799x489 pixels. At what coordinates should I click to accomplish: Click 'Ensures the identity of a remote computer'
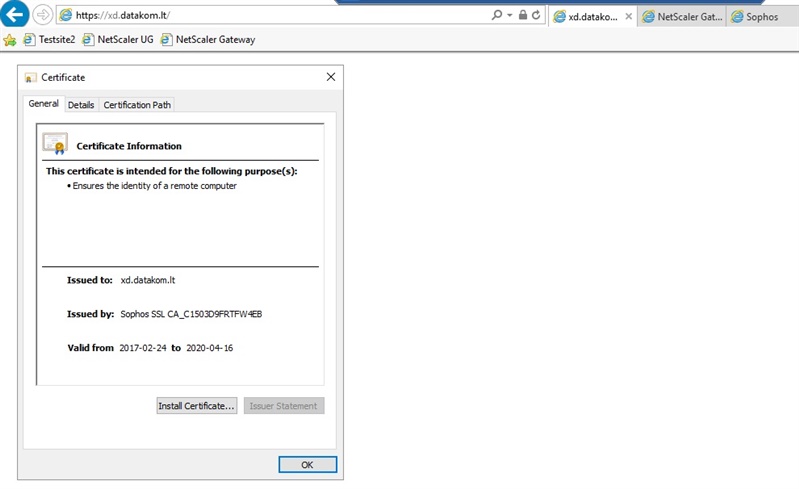coord(154,186)
